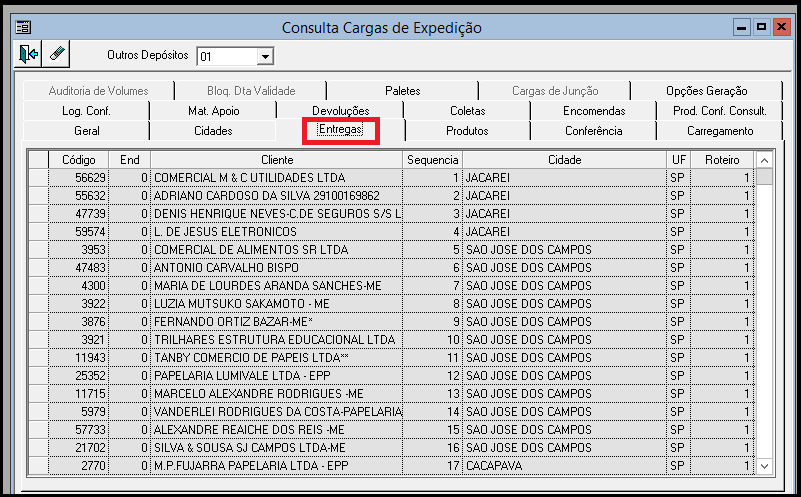Click the scroll up arrow of the grid
Viewport: 801px width, 497px height.
point(764,160)
